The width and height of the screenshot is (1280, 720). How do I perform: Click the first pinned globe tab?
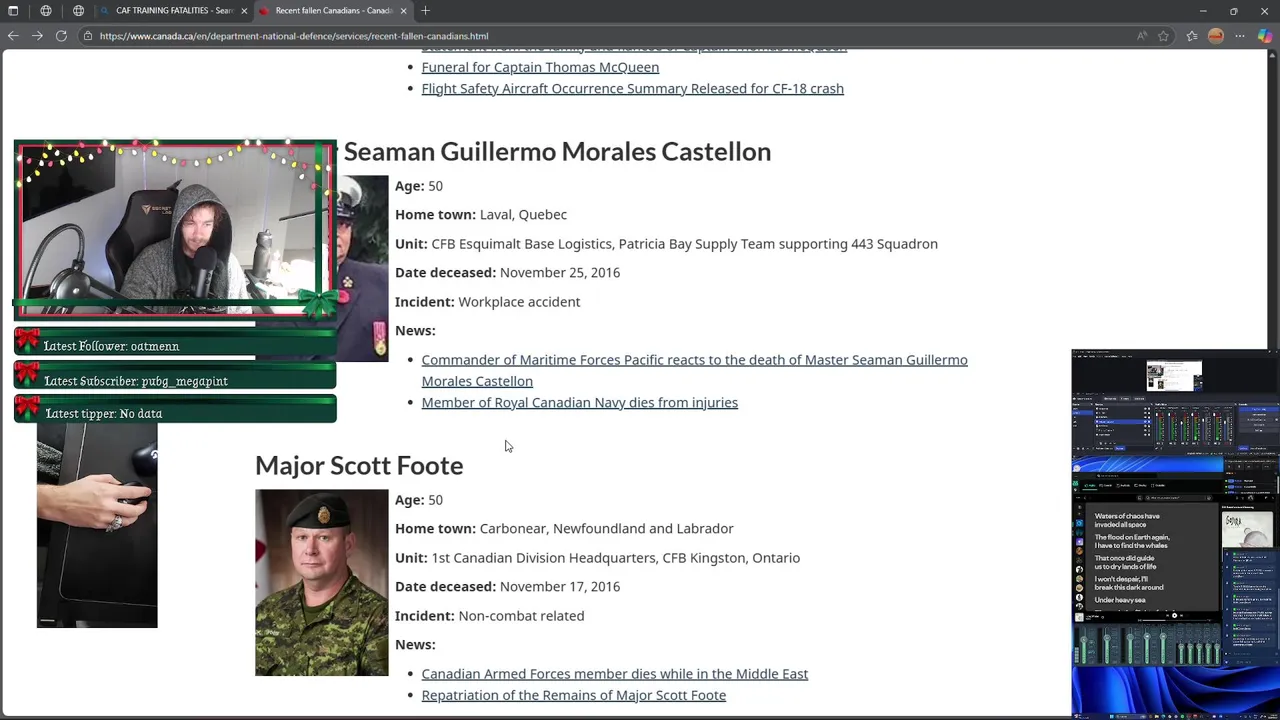click(46, 10)
